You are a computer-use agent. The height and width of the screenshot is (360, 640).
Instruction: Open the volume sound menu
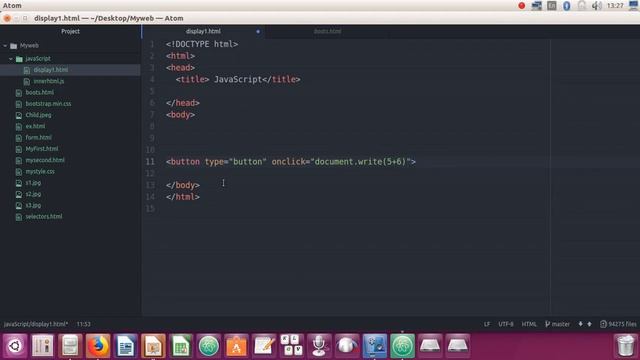click(596, 5)
